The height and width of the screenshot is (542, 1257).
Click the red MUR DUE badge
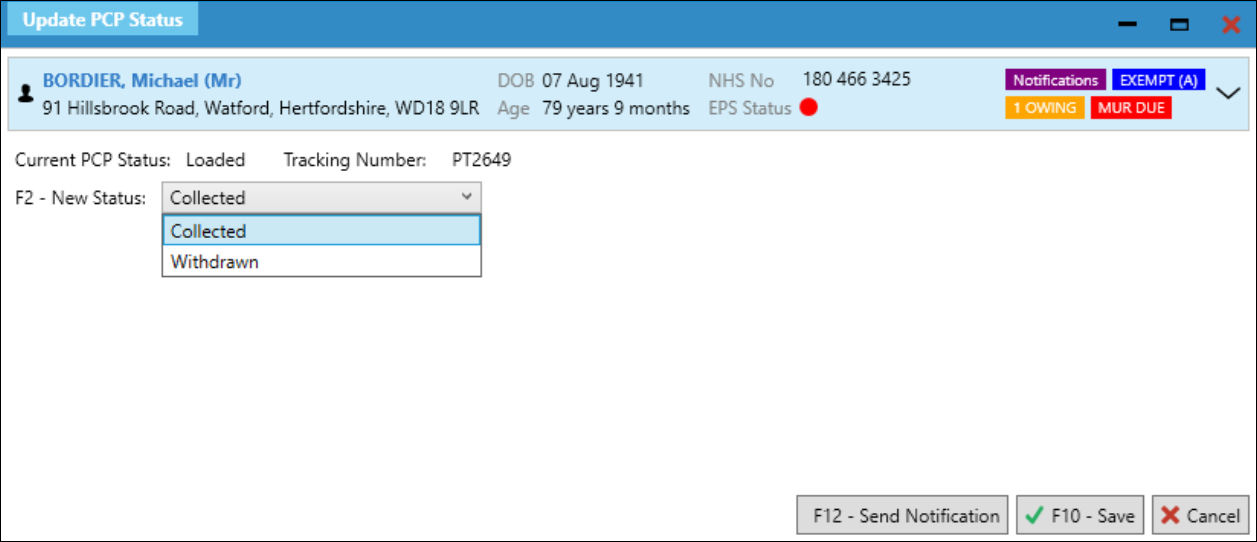[1131, 108]
